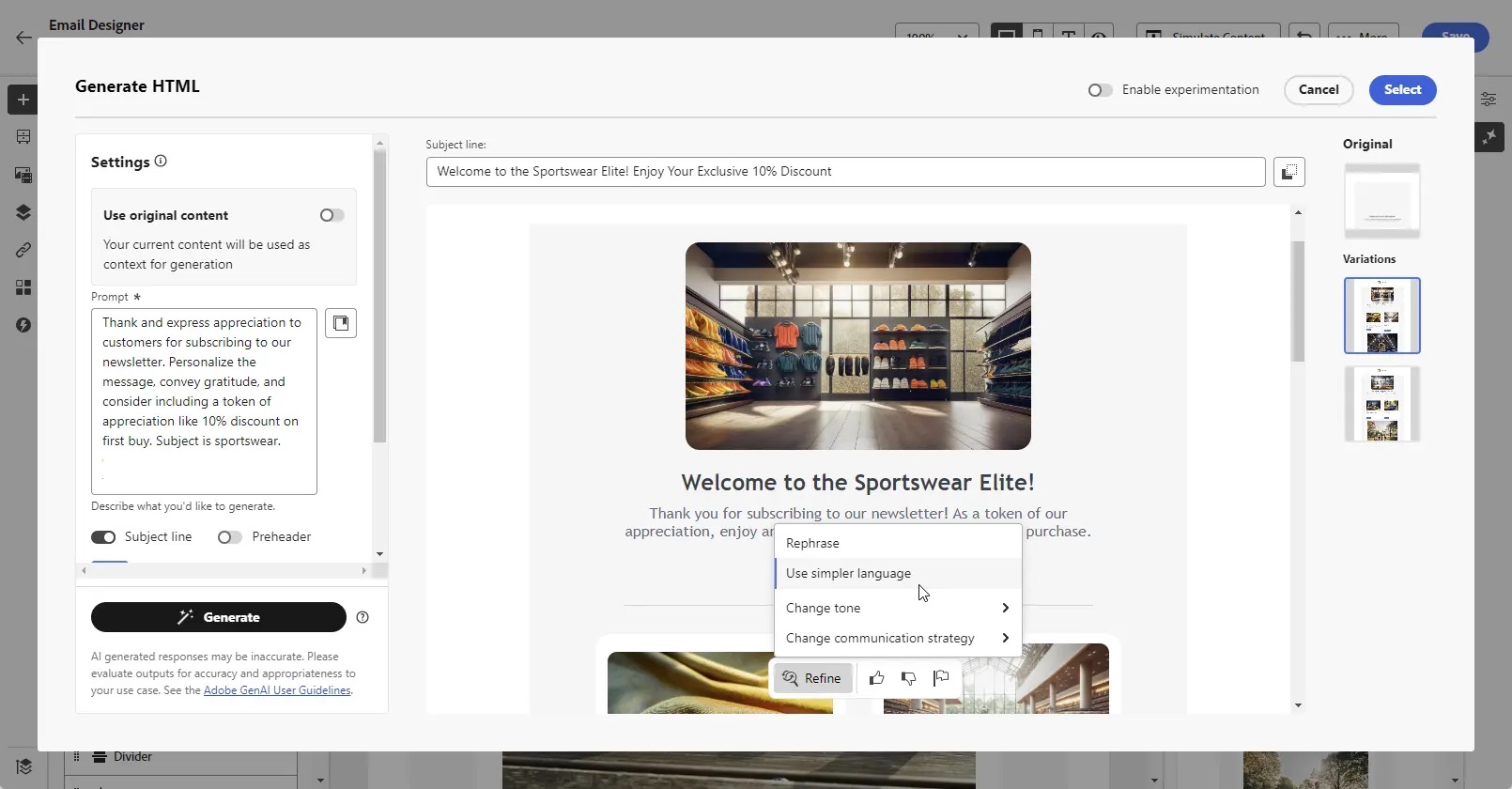
Task: Click the sportswear store hero image
Action: pos(857,346)
